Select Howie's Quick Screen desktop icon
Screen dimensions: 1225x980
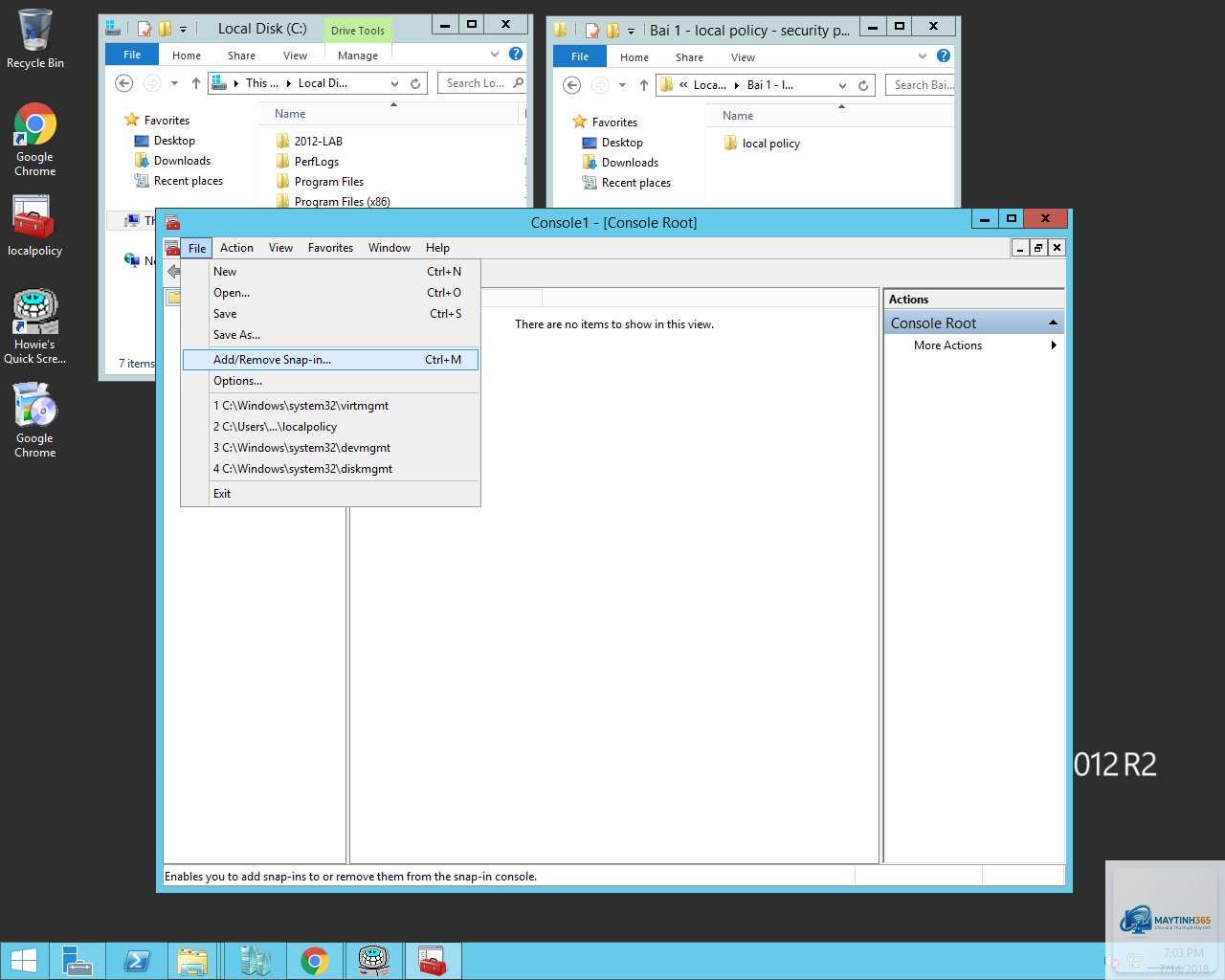[34, 326]
